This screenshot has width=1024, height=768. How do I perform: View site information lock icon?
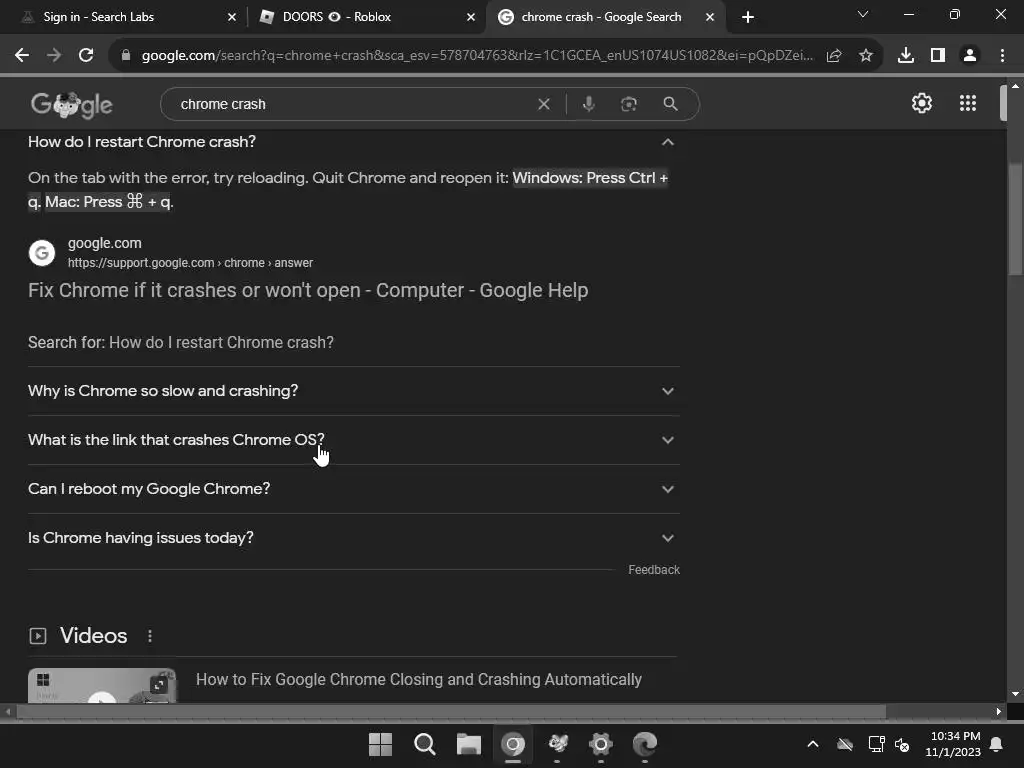(x=126, y=56)
